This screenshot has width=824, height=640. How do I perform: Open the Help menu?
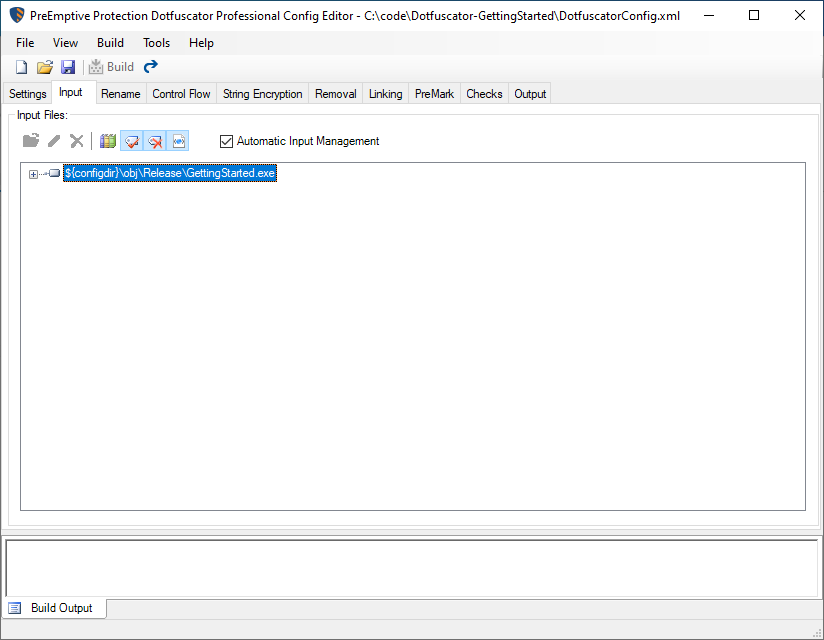click(201, 43)
